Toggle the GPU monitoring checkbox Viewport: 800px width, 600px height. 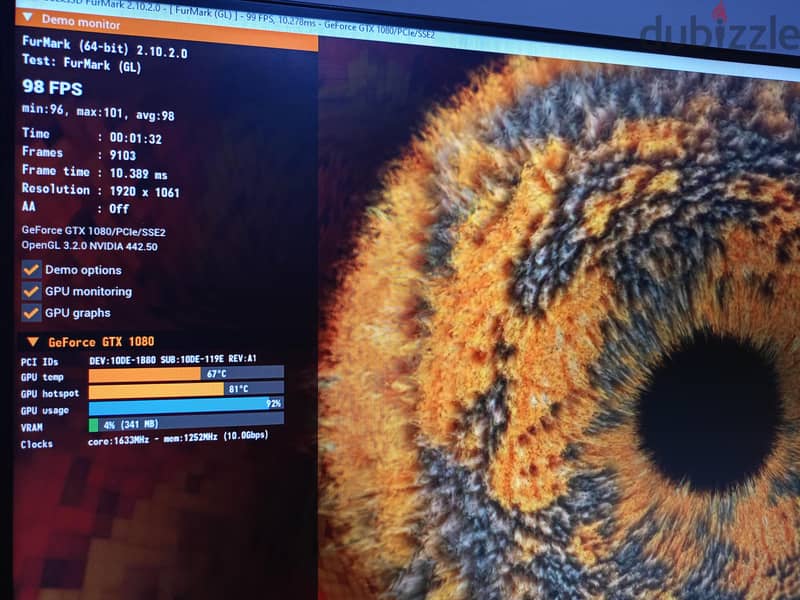(x=32, y=291)
